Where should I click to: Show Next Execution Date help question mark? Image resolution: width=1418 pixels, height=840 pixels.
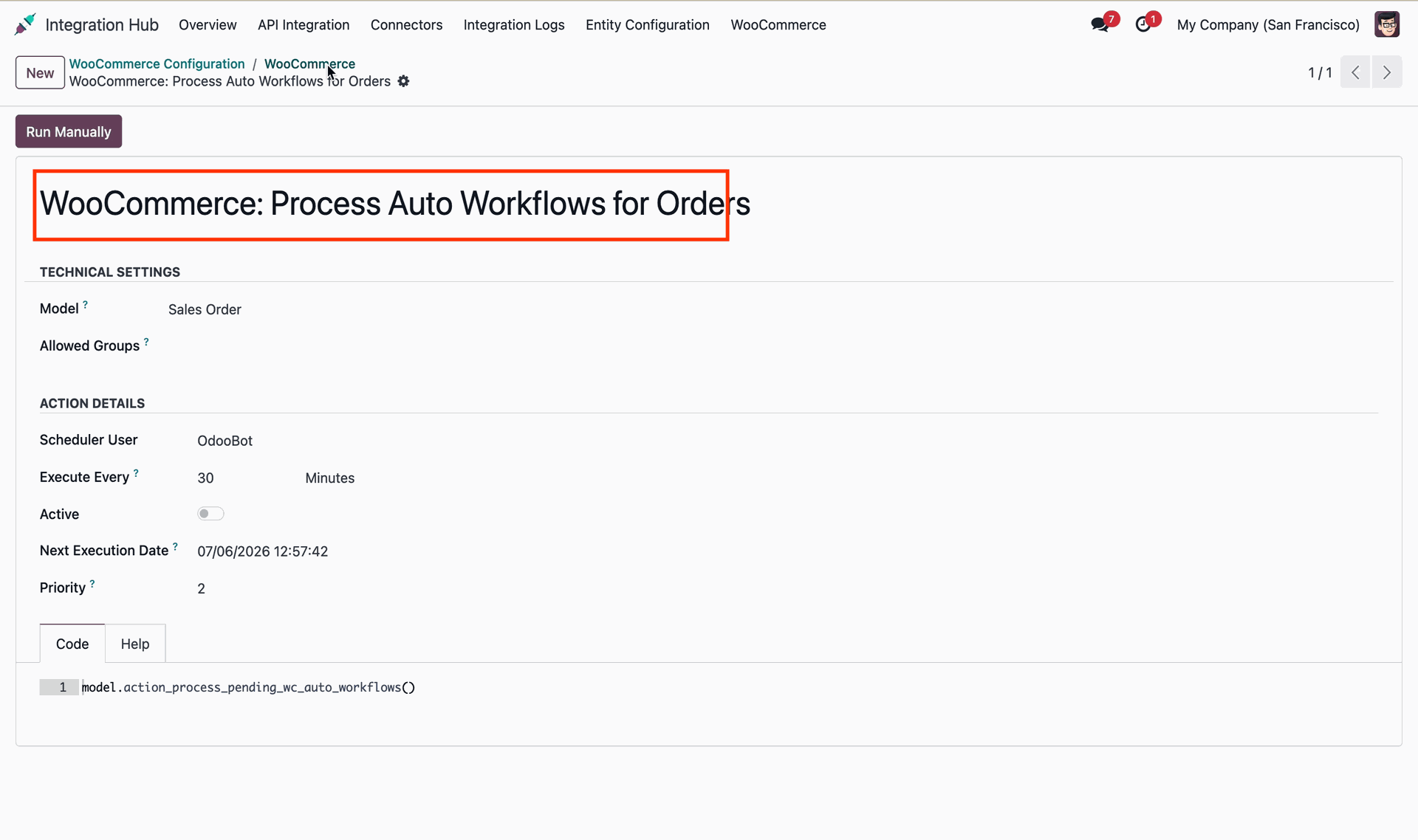[x=175, y=546]
